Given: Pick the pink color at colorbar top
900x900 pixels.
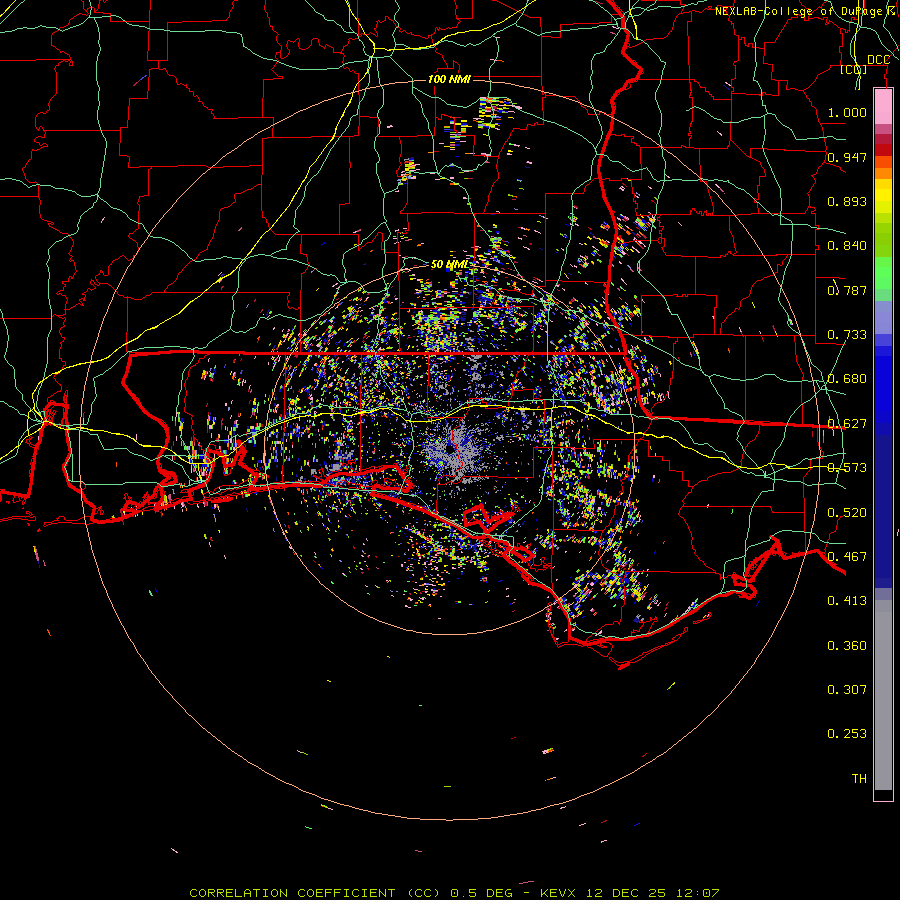Looking at the screenshot, I should (883, 106).
